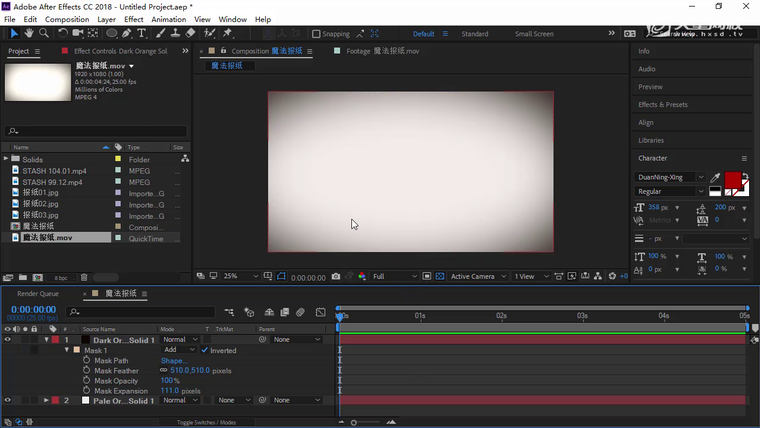Click the red fill color swatch
This screenshot has height=428, width=760.
[732, 181]
